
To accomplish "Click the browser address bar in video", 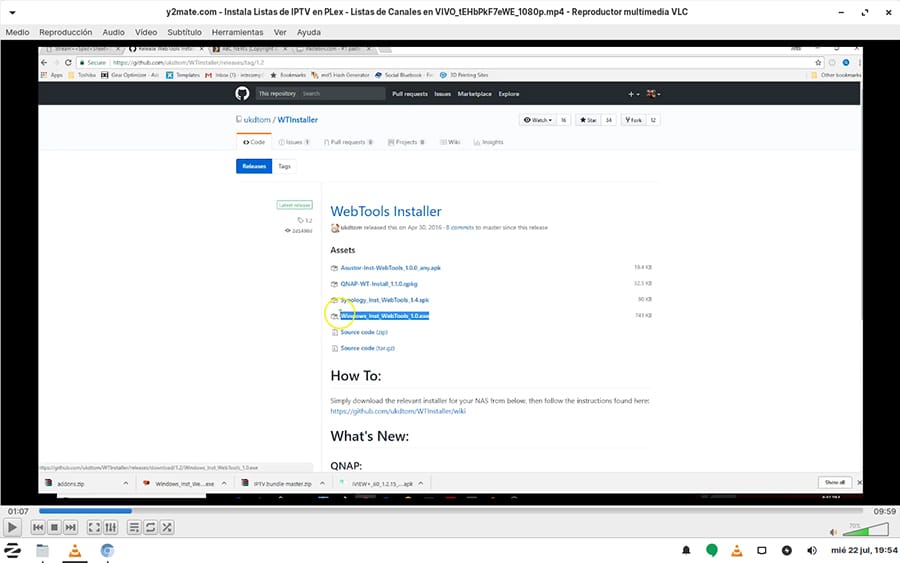I will pos(451,63).
